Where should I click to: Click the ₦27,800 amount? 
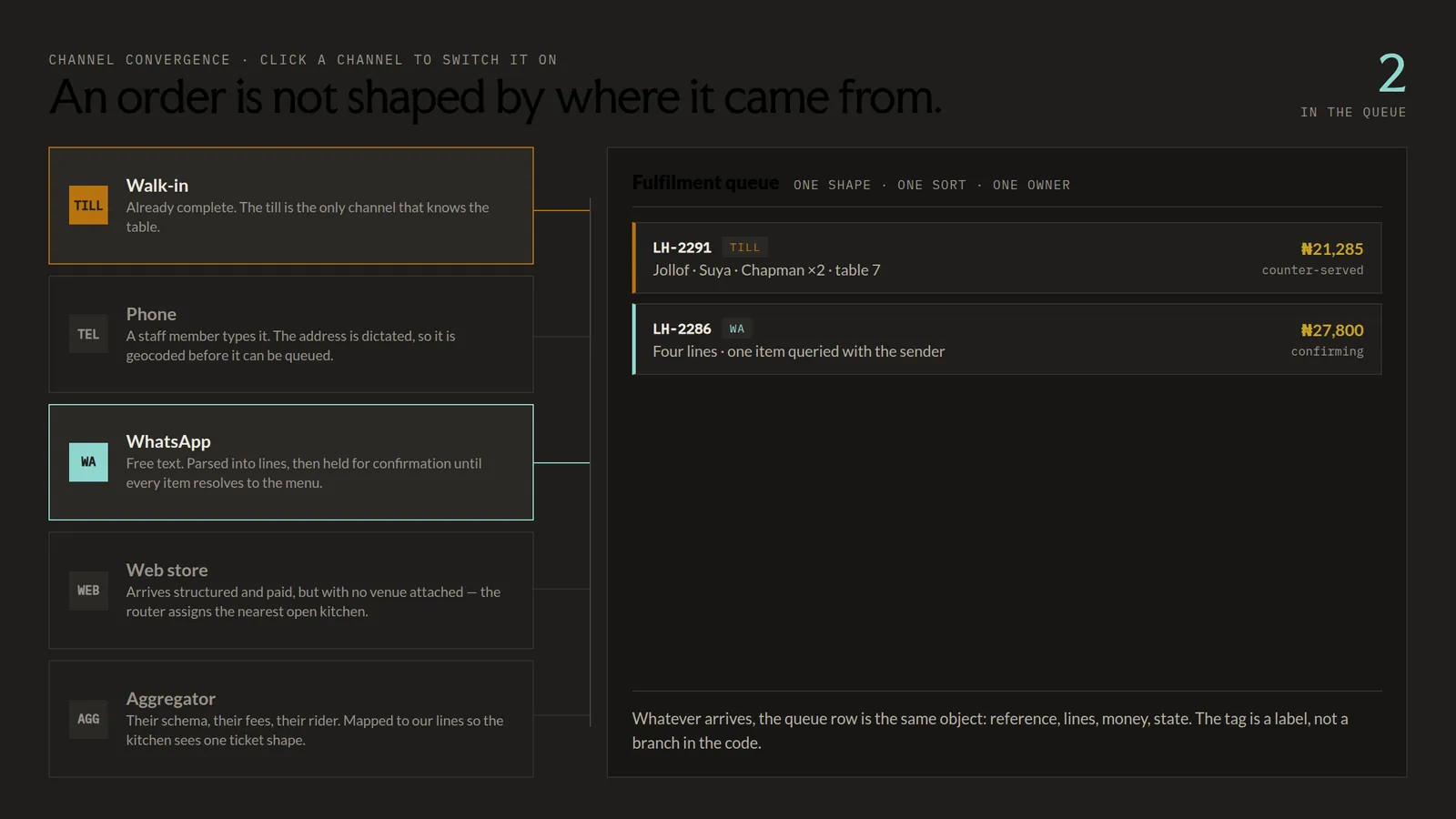pyautogui.click(x=1332, y=330)
